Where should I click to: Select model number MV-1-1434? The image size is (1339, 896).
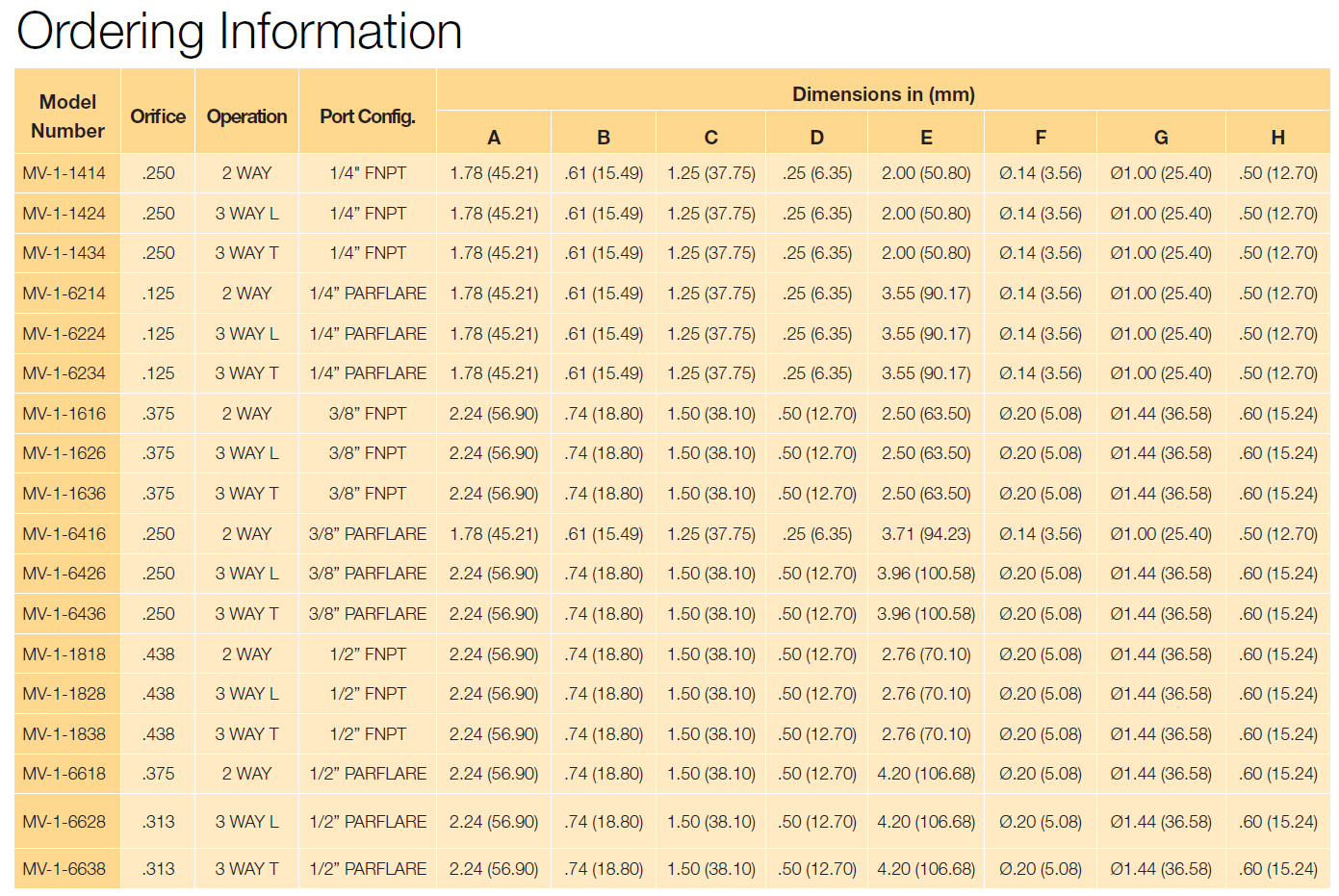(64, 253)
